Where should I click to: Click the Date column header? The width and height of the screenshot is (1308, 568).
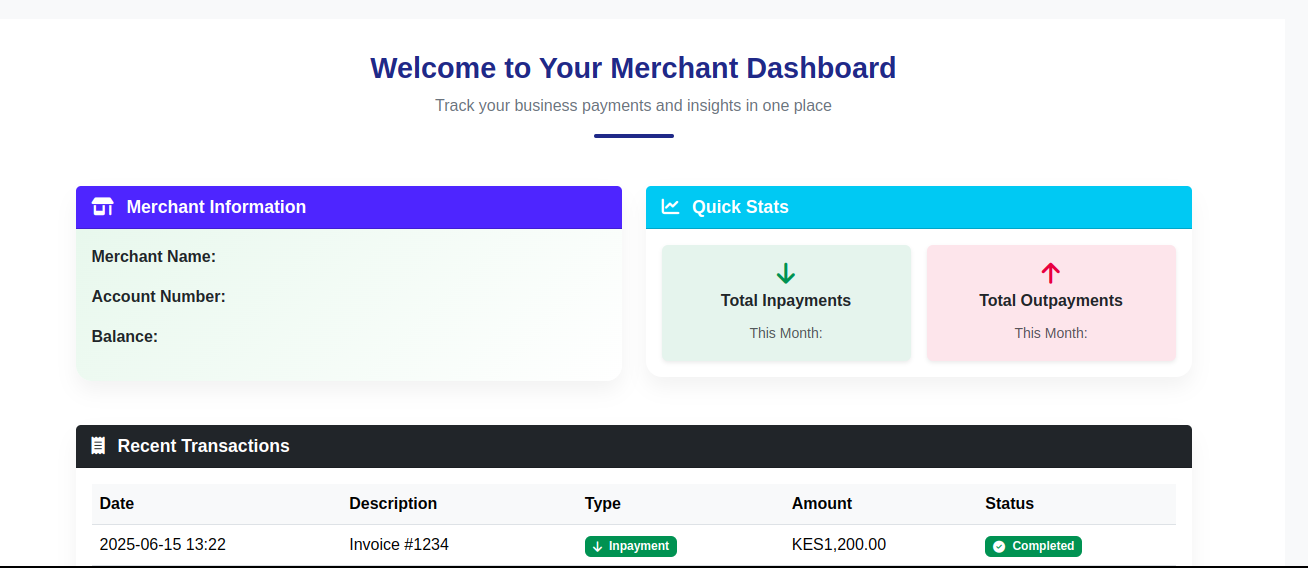[117, 504]
